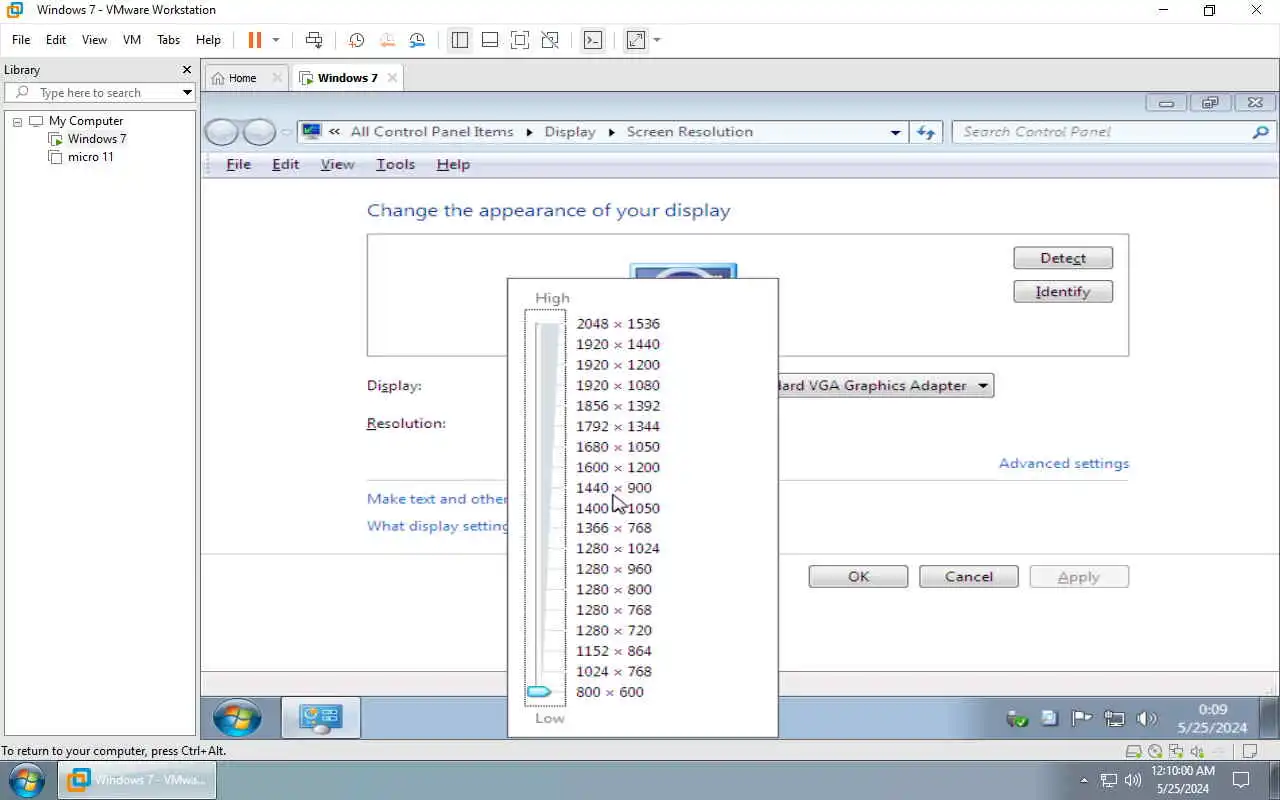Screen dimensions: 1280x800
Task: Click VMware sound card status icon
Action: [1197, 752]
